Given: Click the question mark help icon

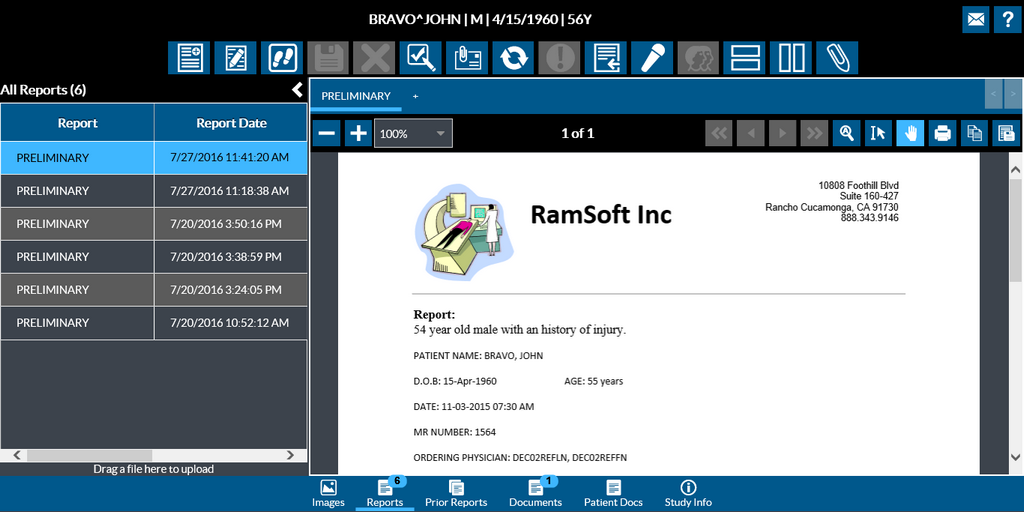Looking at the screenshot, I should (1008, 19).
